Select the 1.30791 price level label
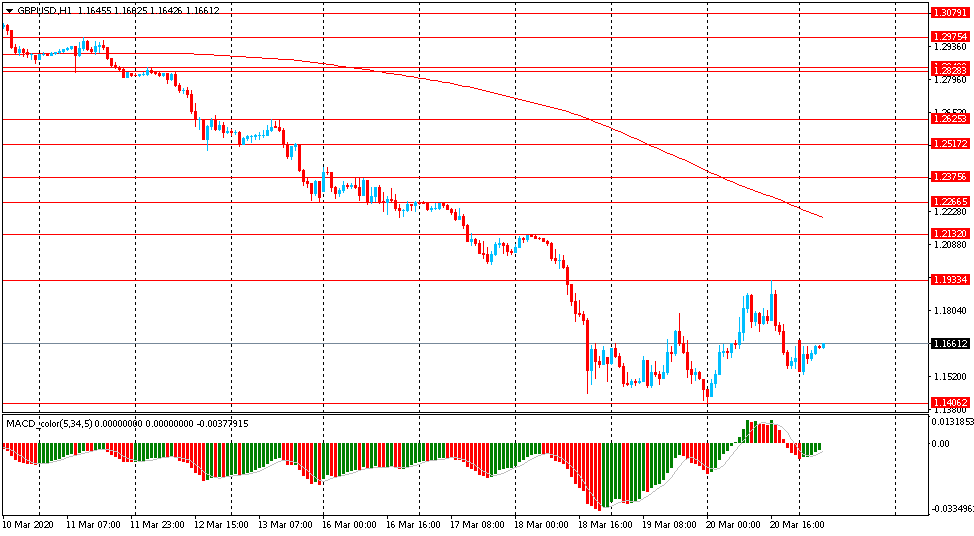The height and width of the screenshot is (536, 974). pyautogui.click(x=948, y=13)
